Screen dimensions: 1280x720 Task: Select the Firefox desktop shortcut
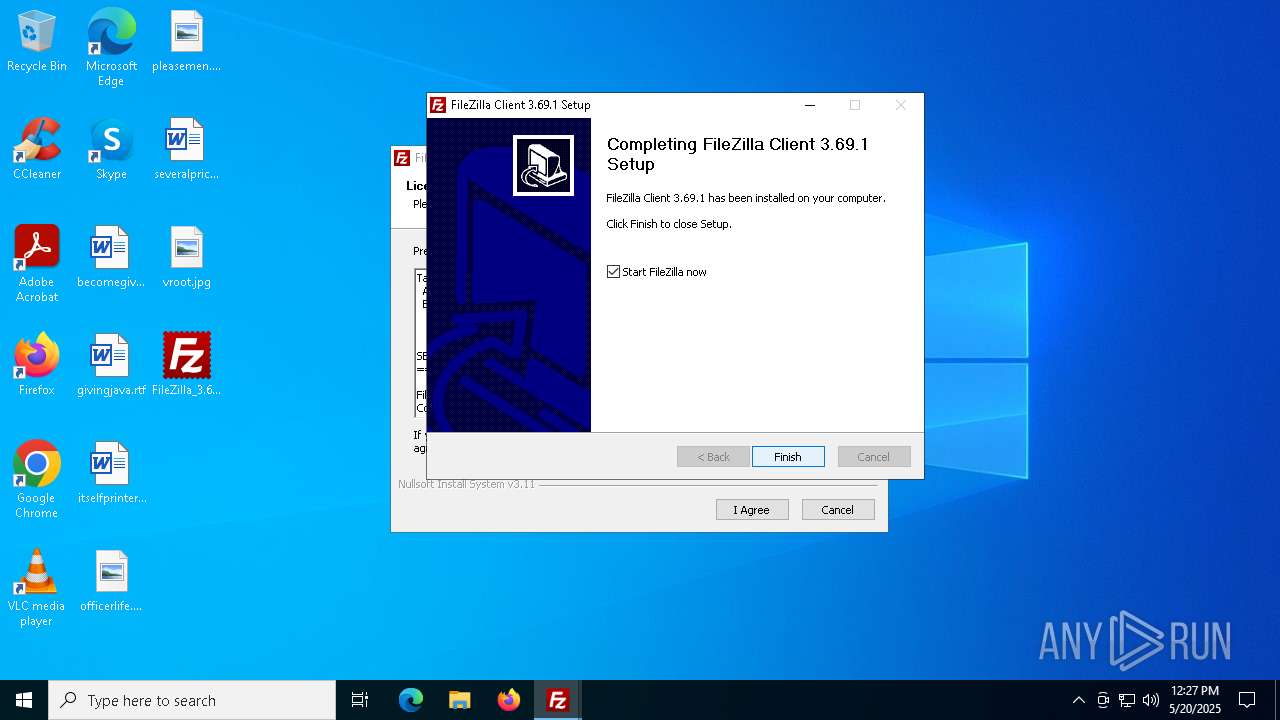click(37, 366)
